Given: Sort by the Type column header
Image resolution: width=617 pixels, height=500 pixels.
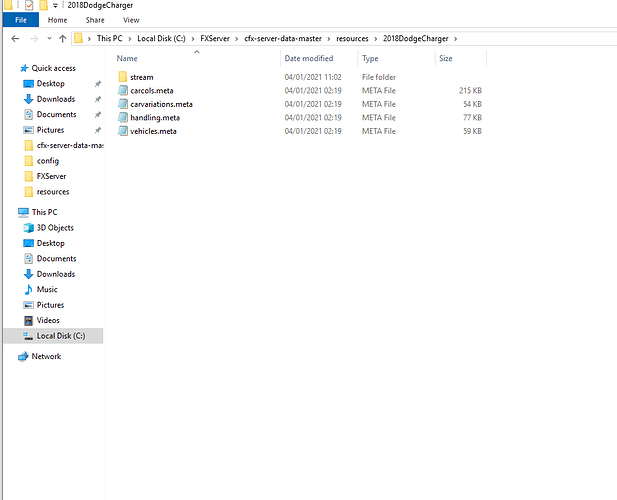Looking at the screenshot, I should click(x=370, y=59).
